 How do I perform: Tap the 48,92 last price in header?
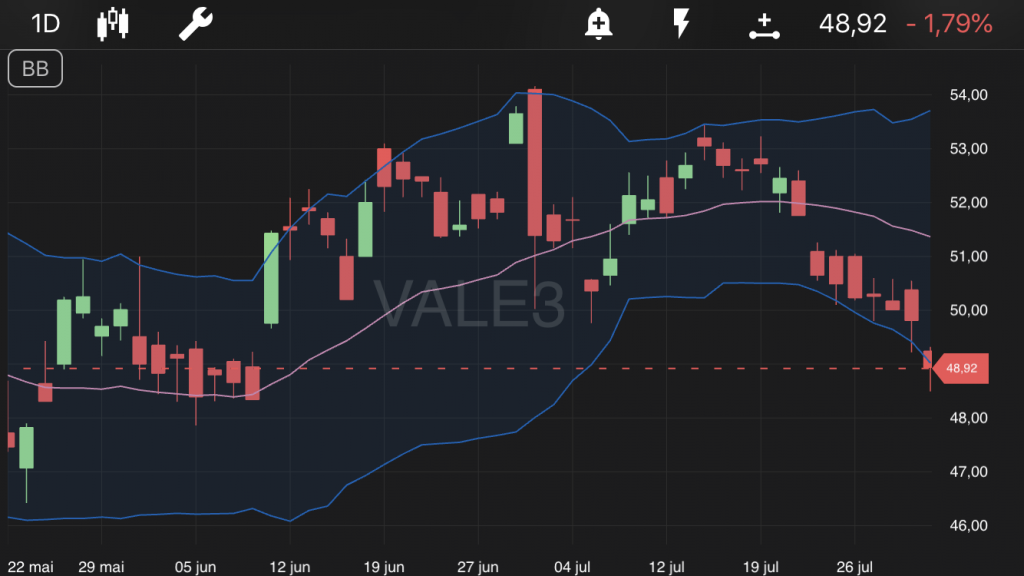click(853, 24)
